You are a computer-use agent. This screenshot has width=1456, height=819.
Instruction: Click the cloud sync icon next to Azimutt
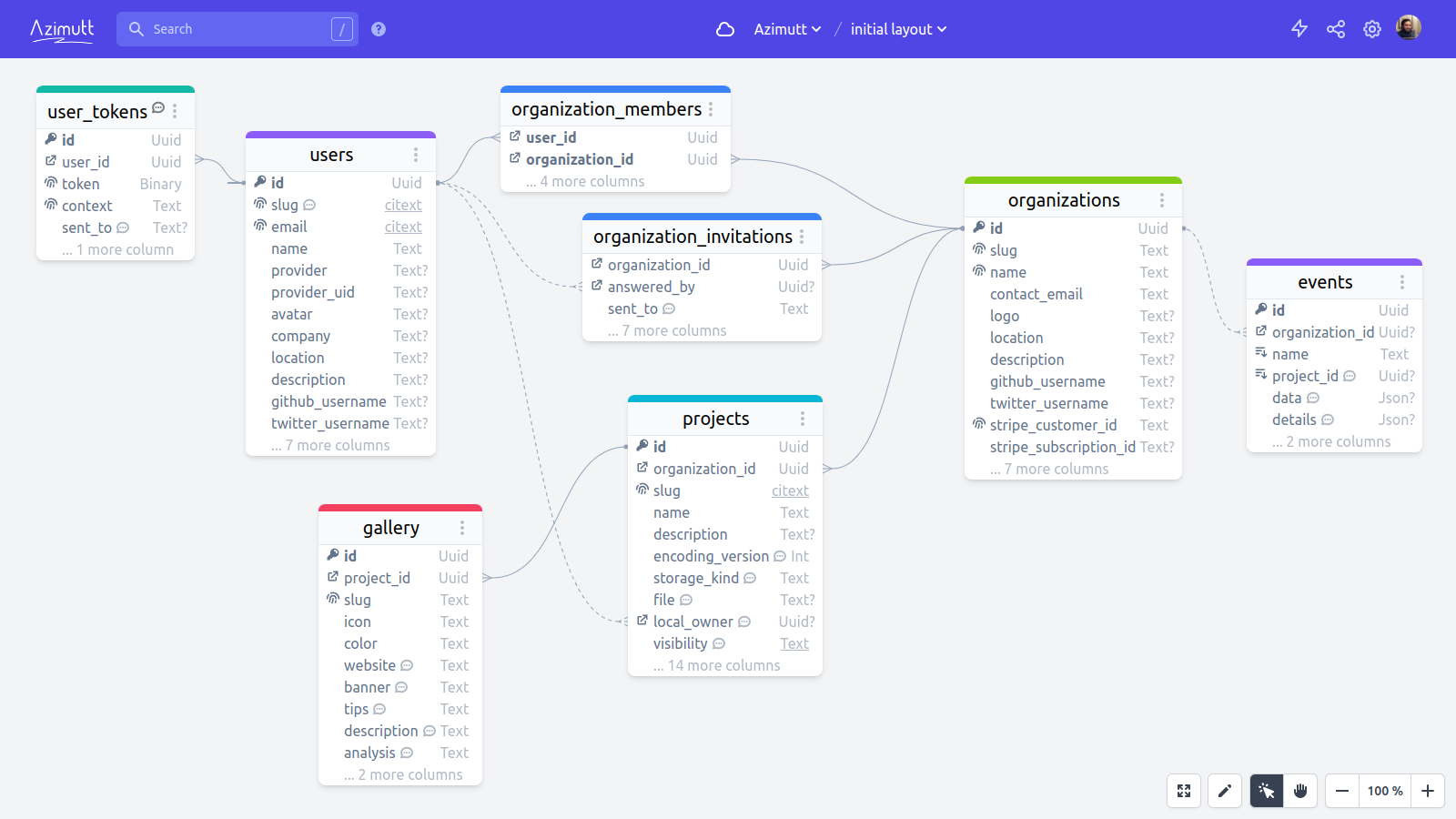pyautogui.click(x=724, y=29)
